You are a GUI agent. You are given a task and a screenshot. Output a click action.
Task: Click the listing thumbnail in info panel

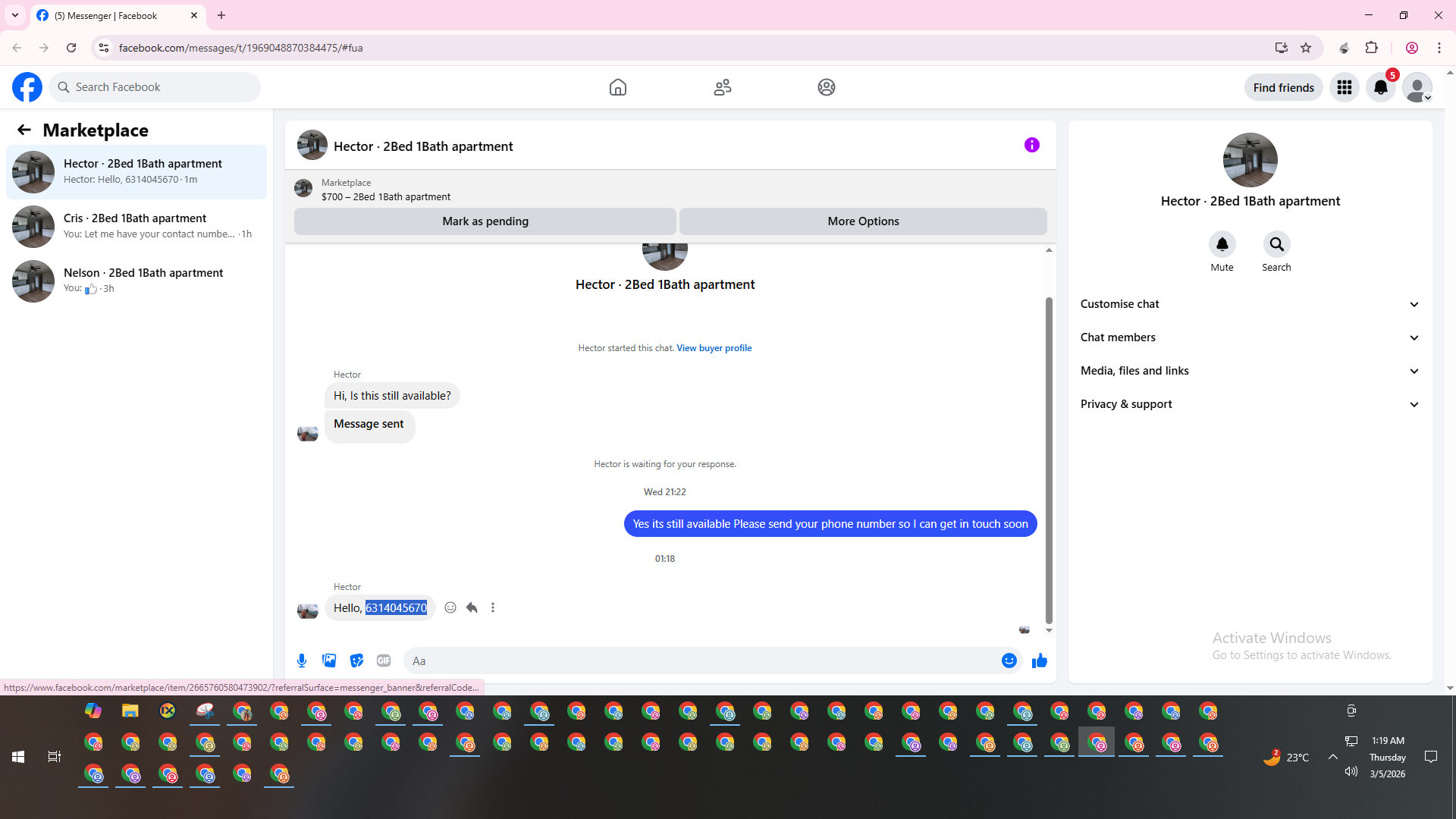point(1250,160)
